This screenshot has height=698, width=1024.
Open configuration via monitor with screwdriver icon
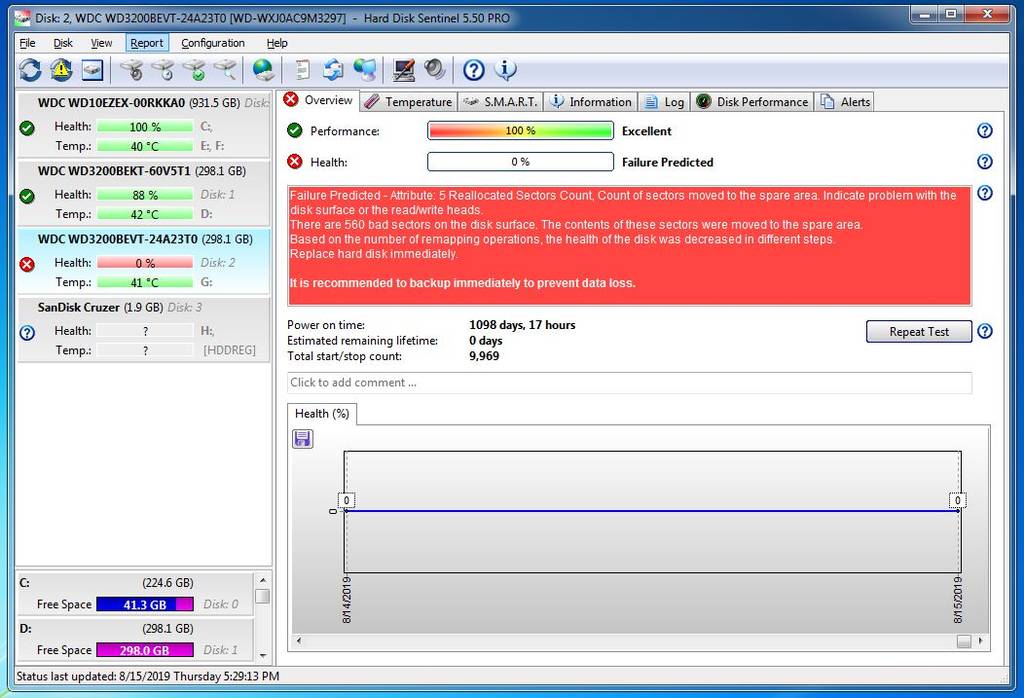pyautogui.click(x=404, y=69)
